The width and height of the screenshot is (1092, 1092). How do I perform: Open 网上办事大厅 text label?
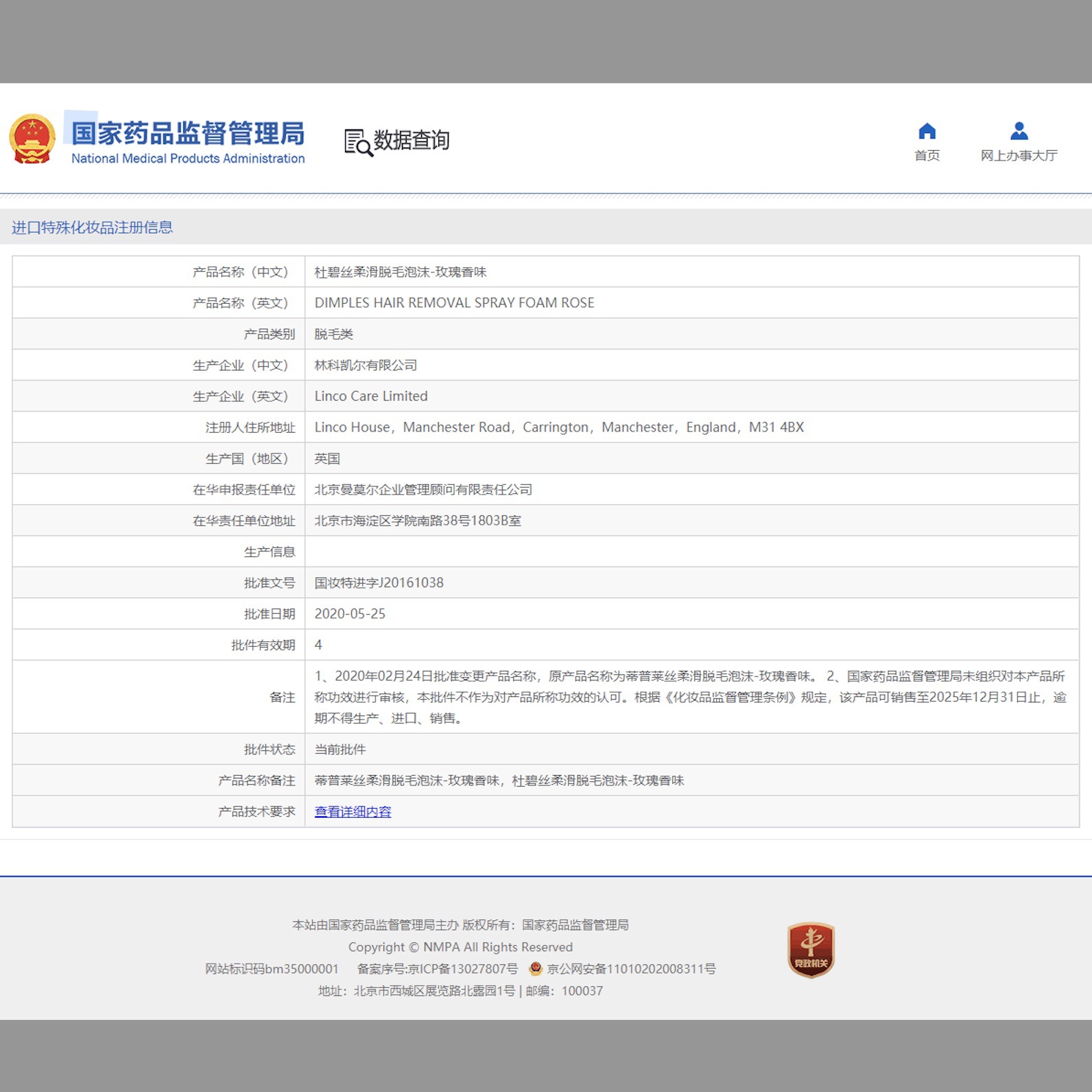pyautogui.click(x=1019, y=156)
